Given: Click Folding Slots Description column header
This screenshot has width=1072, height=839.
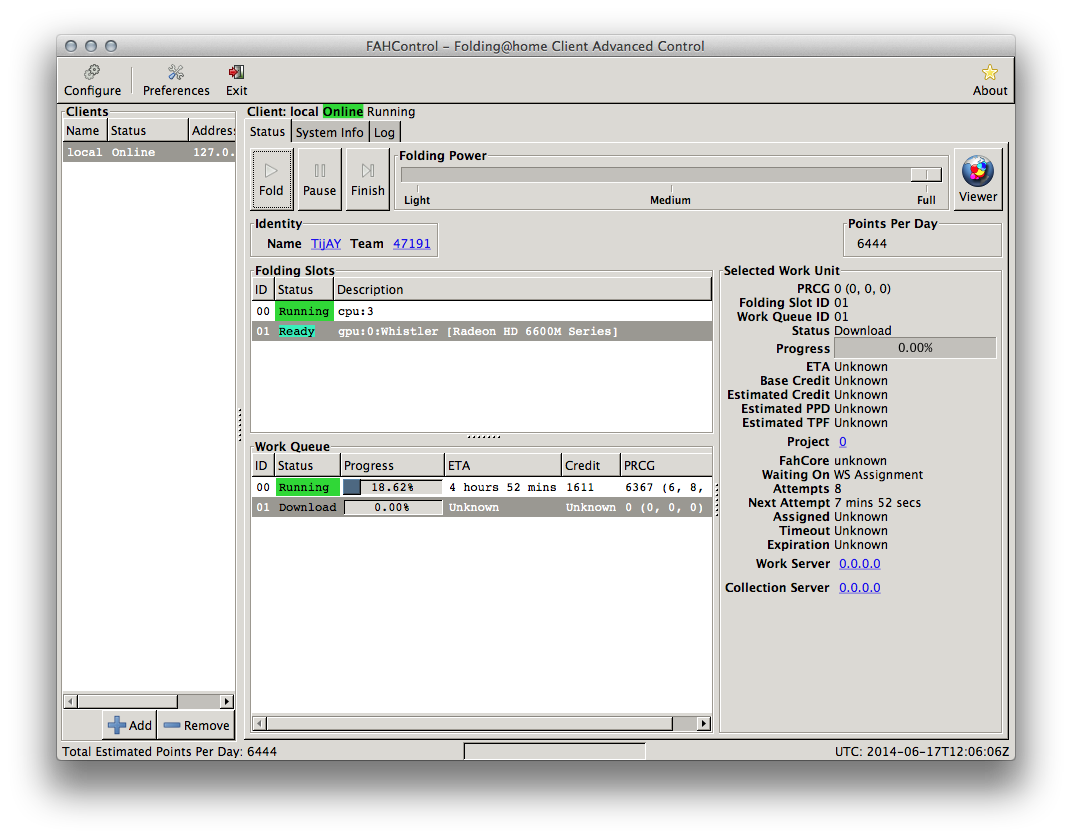Looking at the screenshot, I should [522, 289].
